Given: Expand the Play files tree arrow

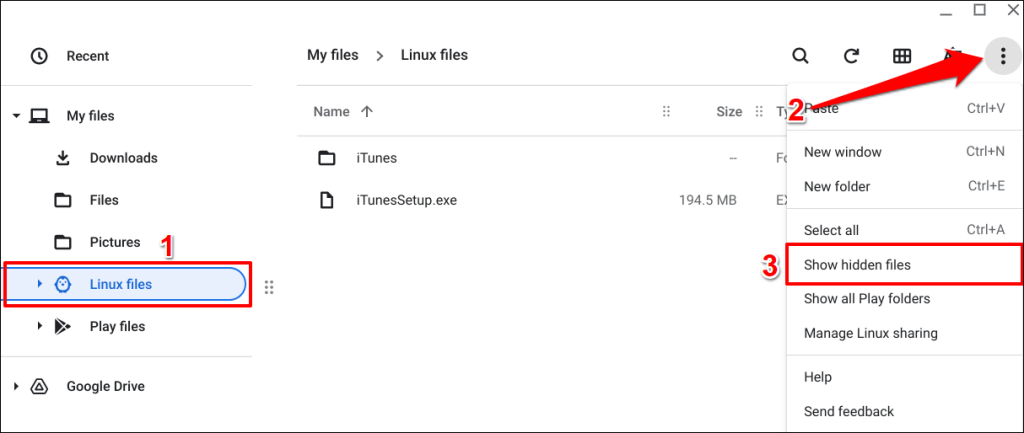Looking at the screenshot, I should 40,326.
